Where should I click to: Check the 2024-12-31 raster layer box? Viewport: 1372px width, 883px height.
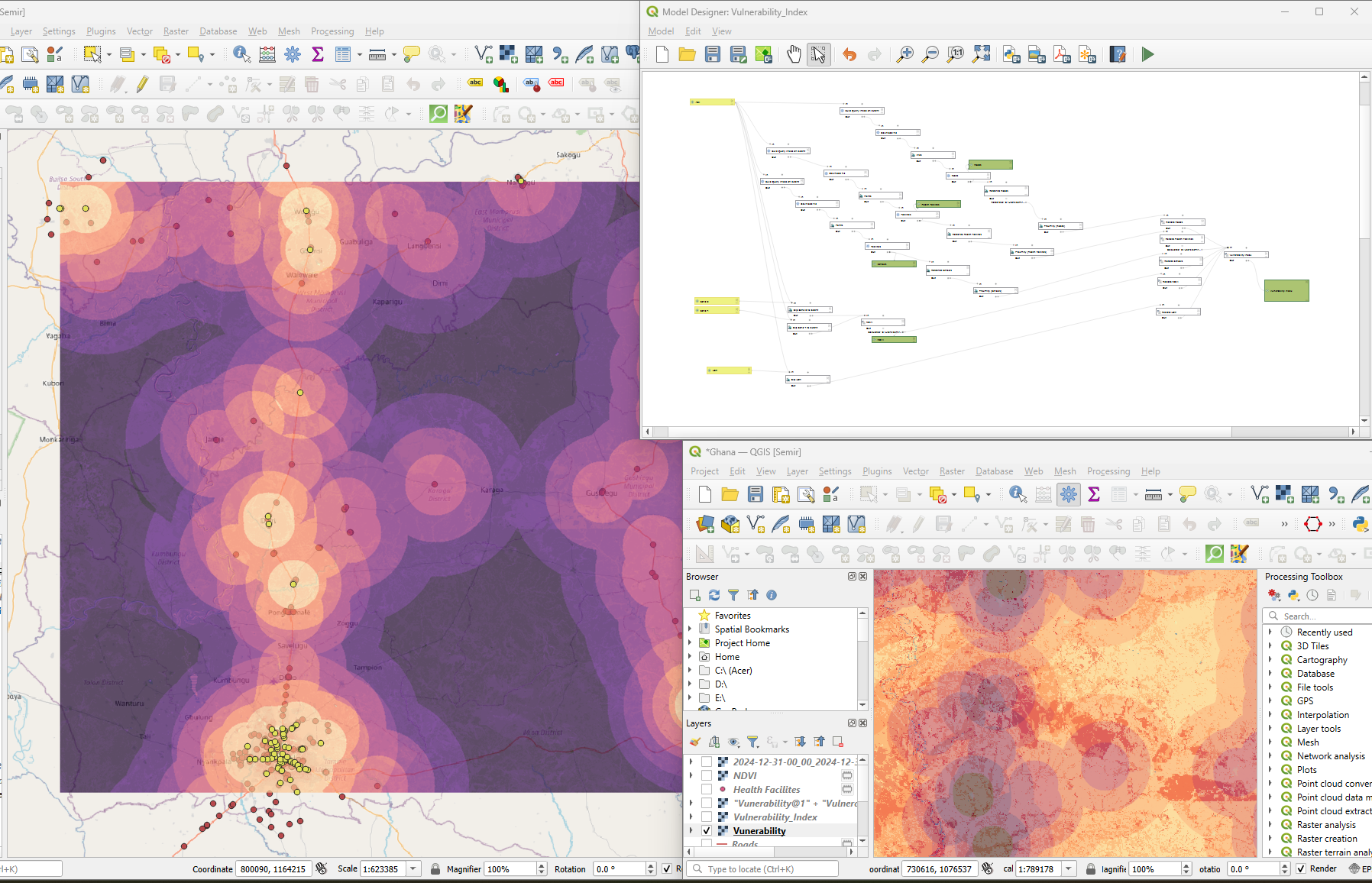tap(707, 762)
